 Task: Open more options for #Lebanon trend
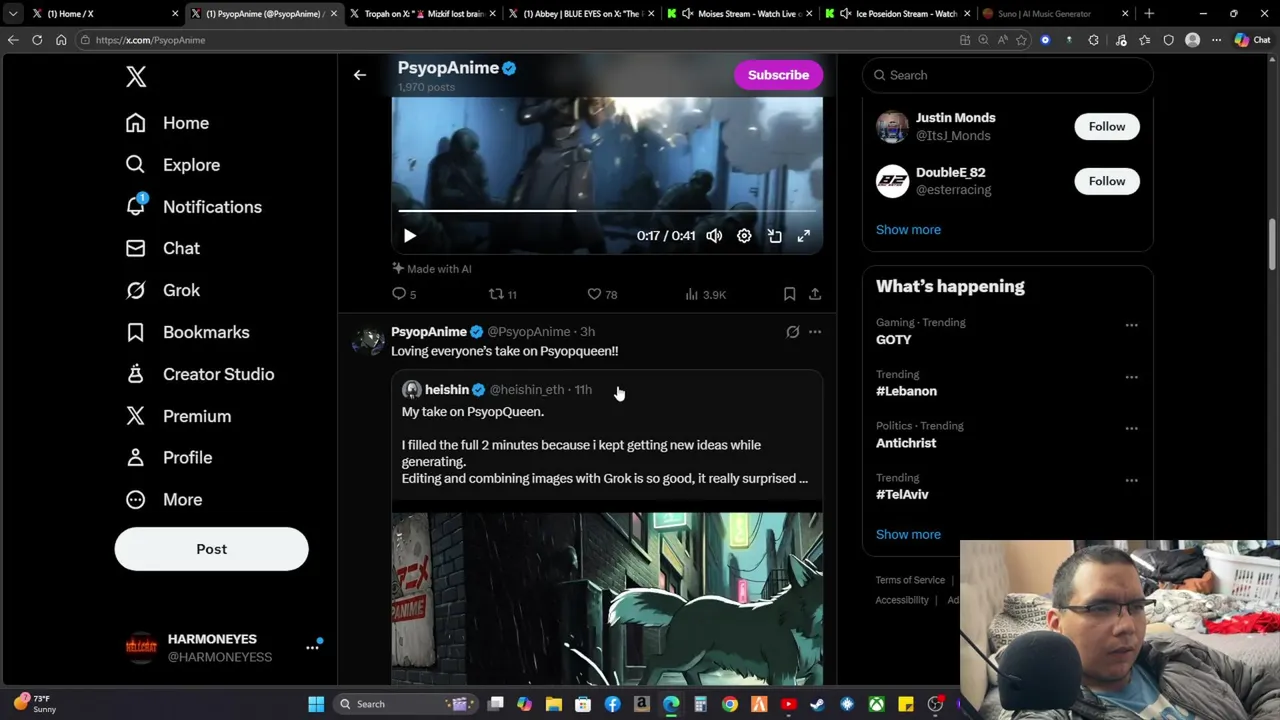[x=1131, y=377]
